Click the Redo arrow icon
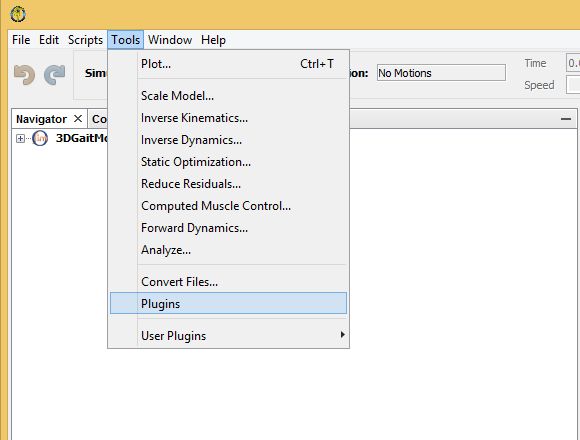The image size is (580, 440). coord(54,74)
